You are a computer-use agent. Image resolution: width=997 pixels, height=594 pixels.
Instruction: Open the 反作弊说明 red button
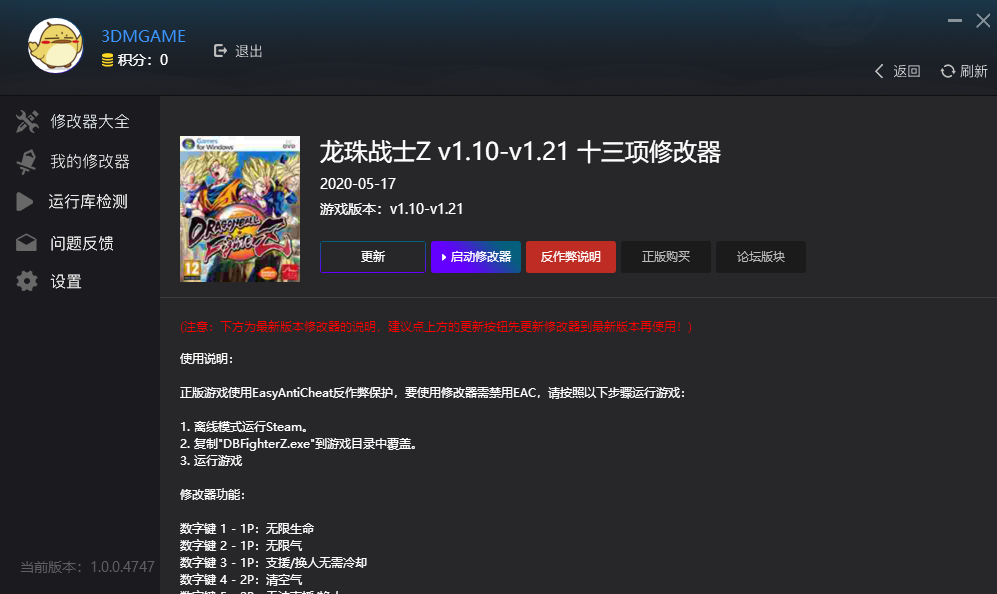570,257
